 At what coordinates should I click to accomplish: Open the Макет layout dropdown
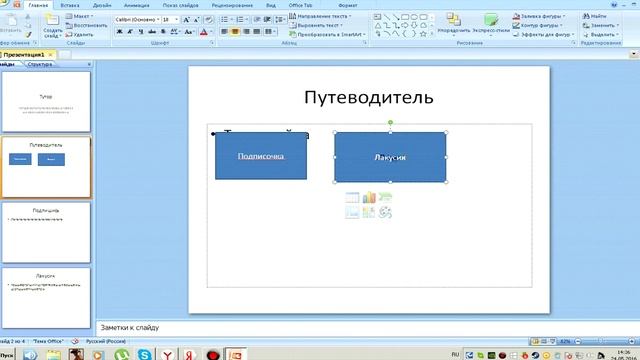(x=80, y=16)
